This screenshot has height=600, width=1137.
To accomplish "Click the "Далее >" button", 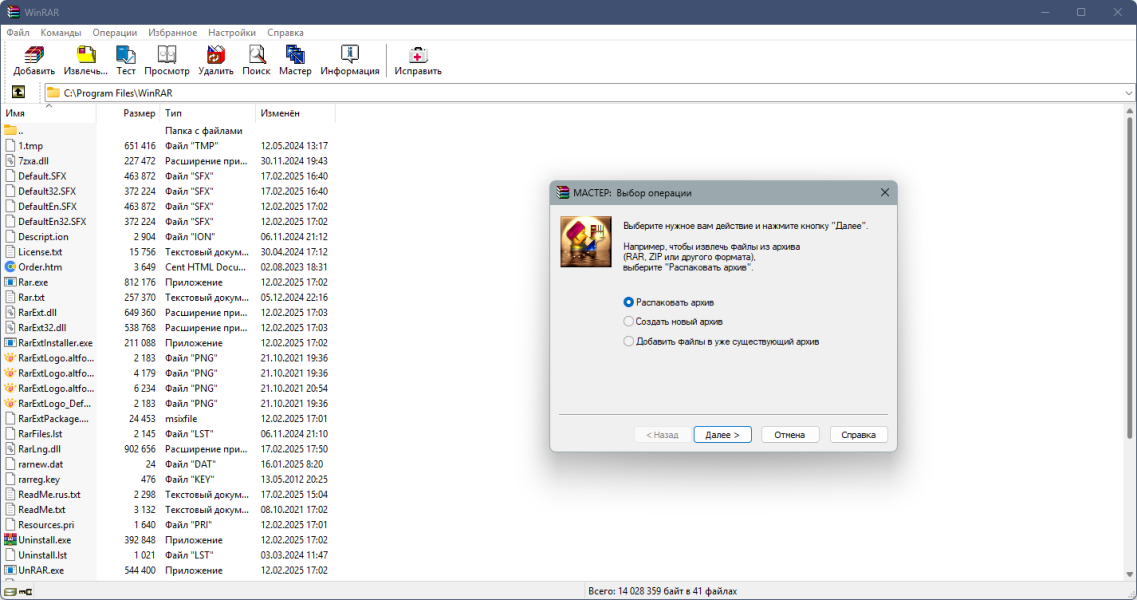I will click(722, 435).
